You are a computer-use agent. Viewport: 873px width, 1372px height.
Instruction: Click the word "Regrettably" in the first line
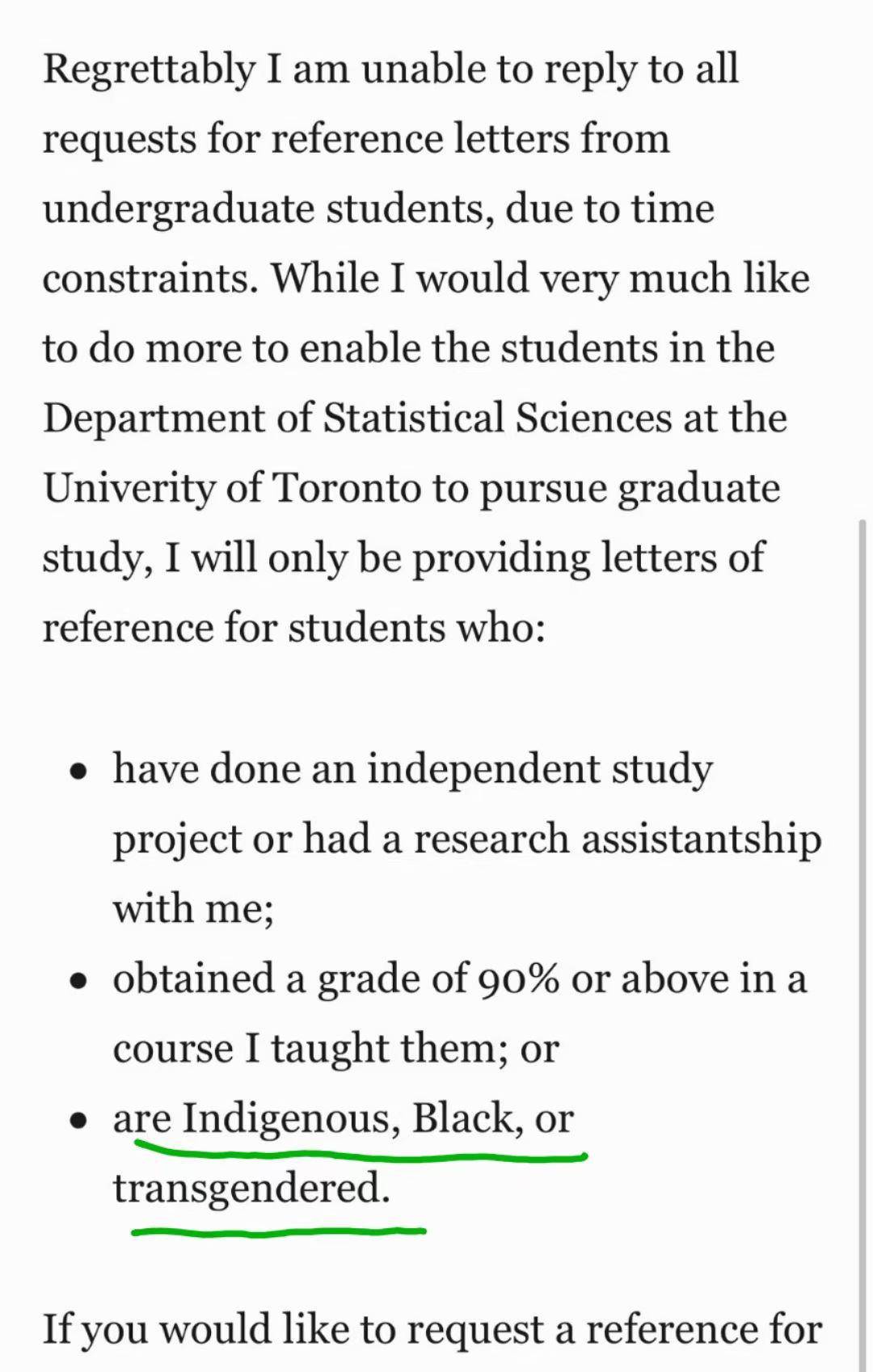pyautogui.click(x=148, y=69)
